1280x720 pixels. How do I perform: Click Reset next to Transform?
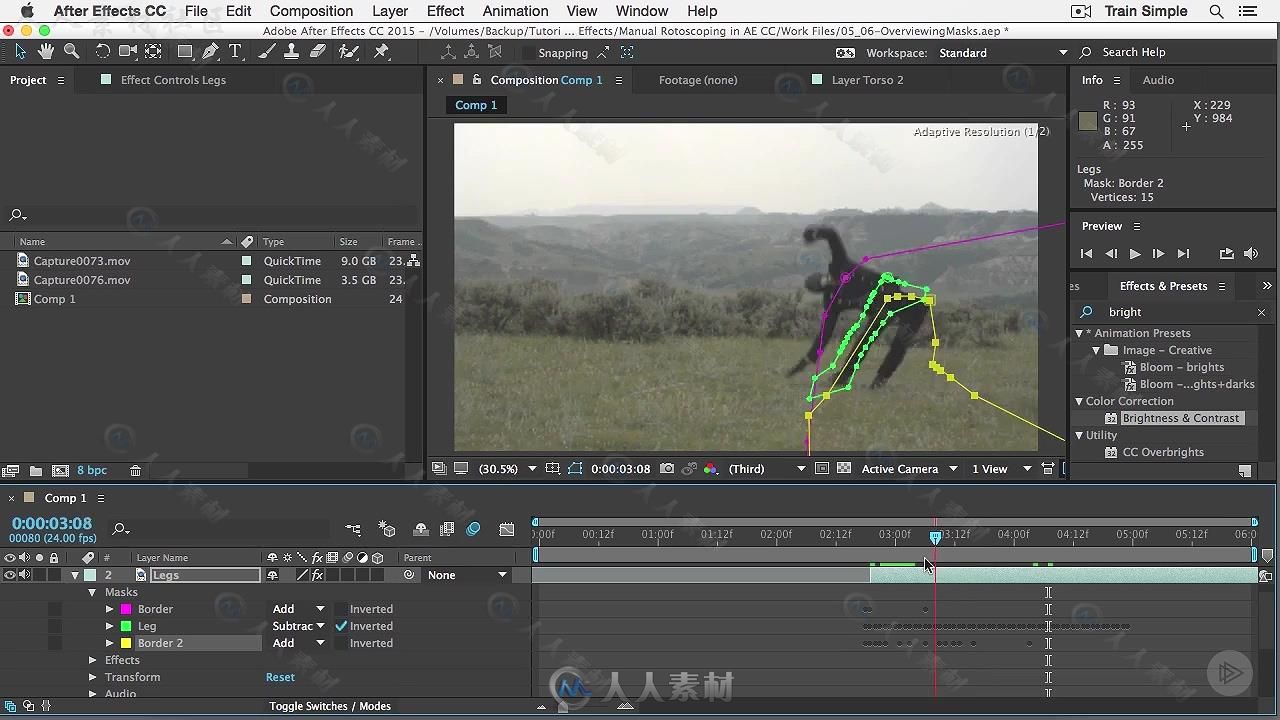pyautogui.click(x=280, y=677)
